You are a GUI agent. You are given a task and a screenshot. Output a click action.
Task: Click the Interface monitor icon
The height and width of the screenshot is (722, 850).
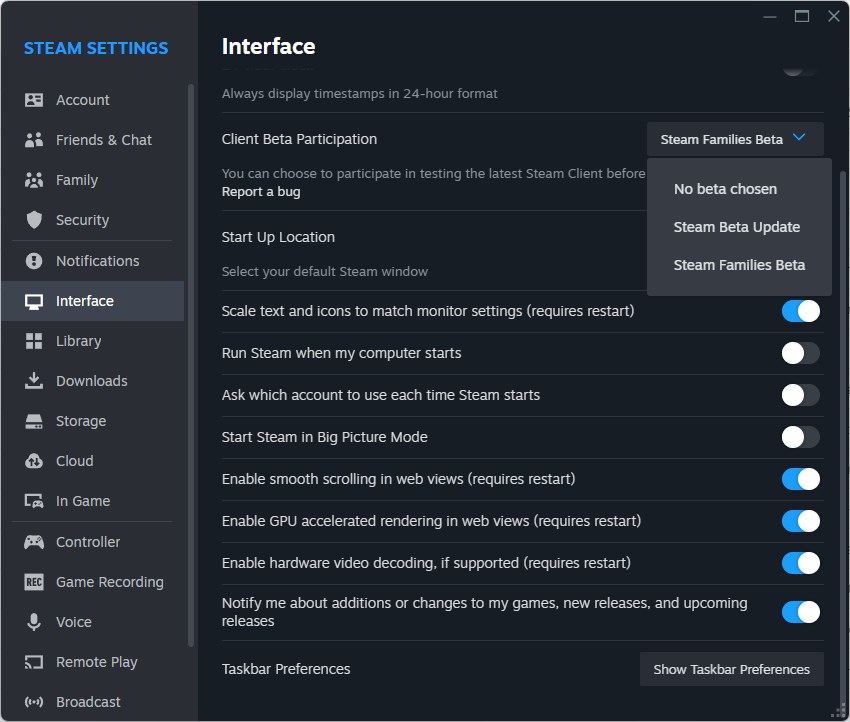click(x=34, y=301)
